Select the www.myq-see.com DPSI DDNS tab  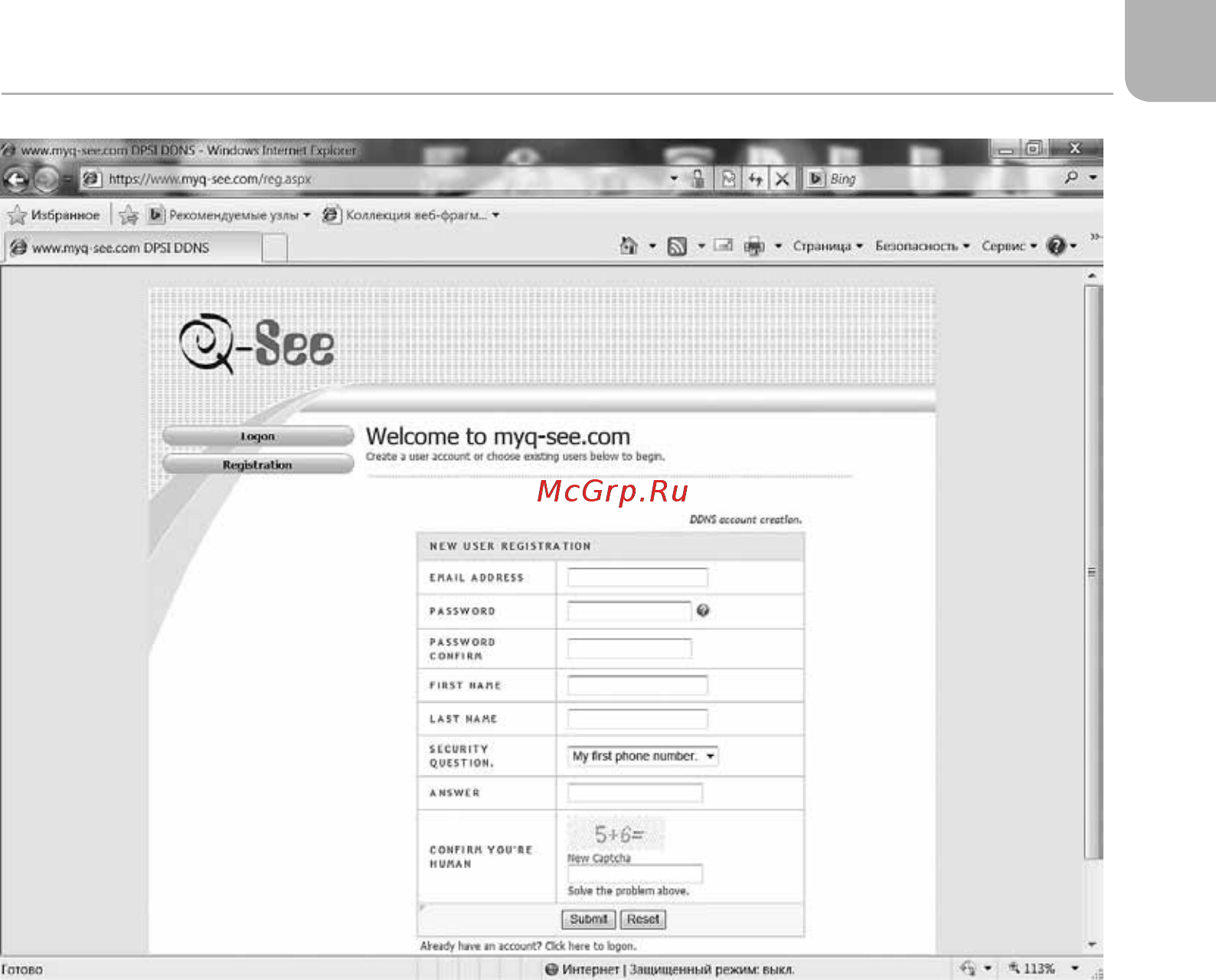pyautogui.click(x=132, y=247)
